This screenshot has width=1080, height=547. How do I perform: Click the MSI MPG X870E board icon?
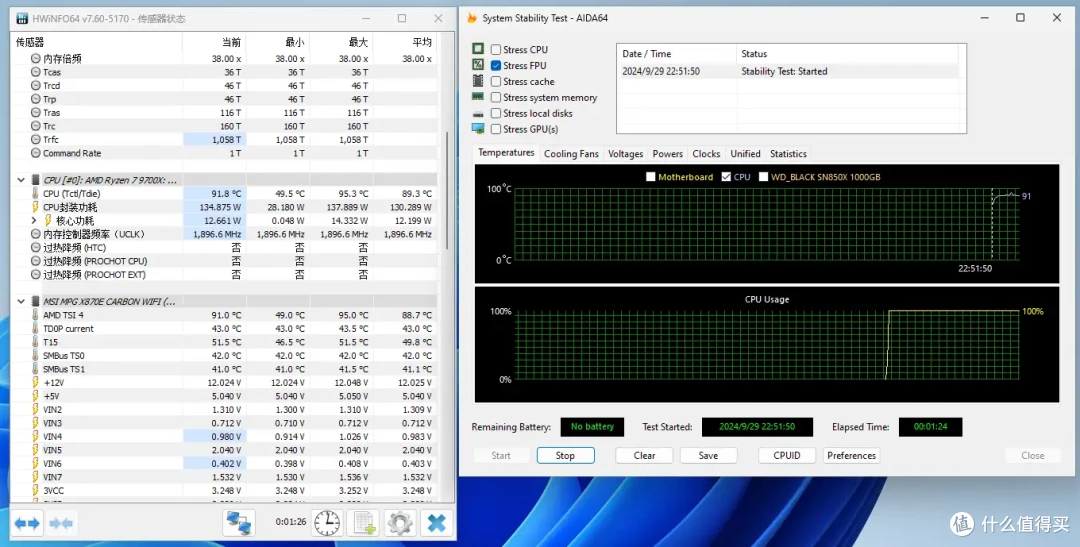pyautogui.click(x=36, y=302)
